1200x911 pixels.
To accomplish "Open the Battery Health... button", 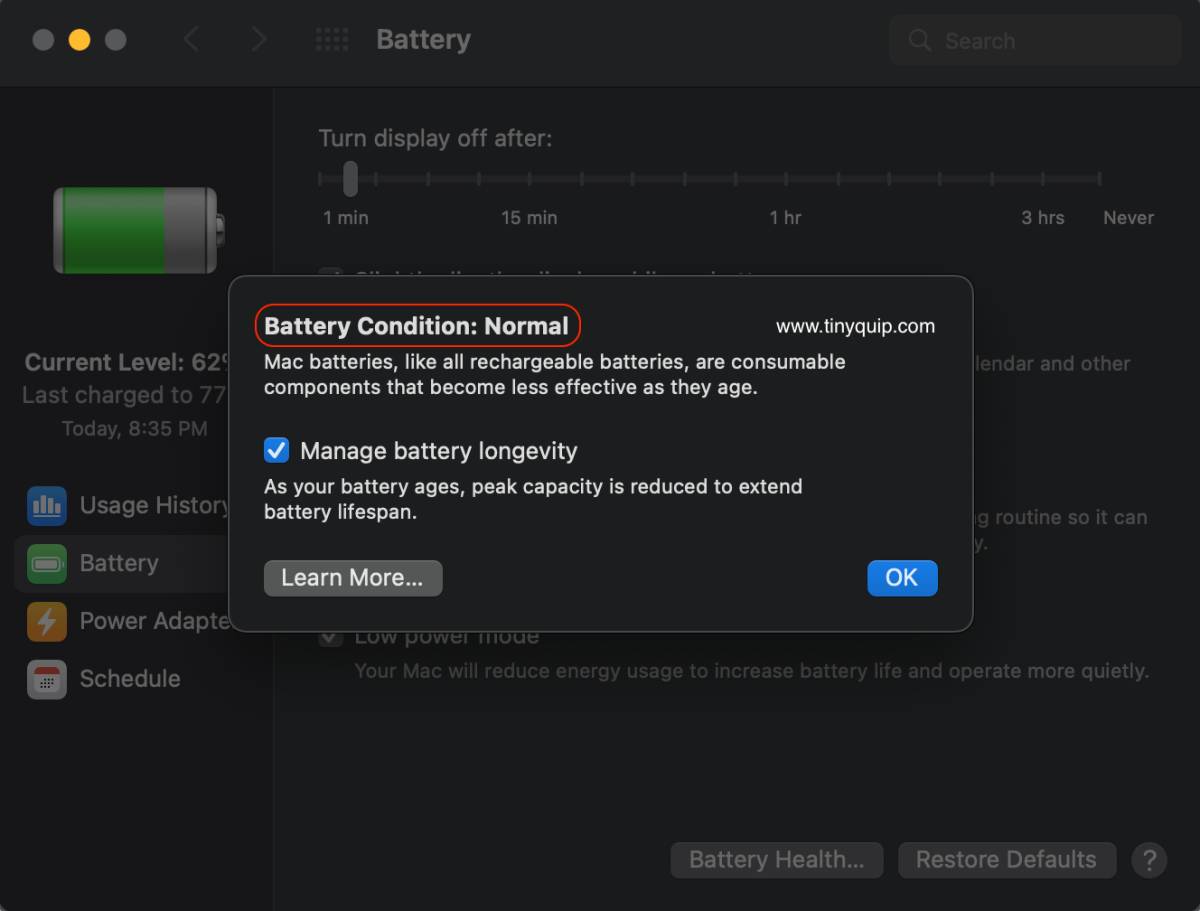I will pos(776,860).
